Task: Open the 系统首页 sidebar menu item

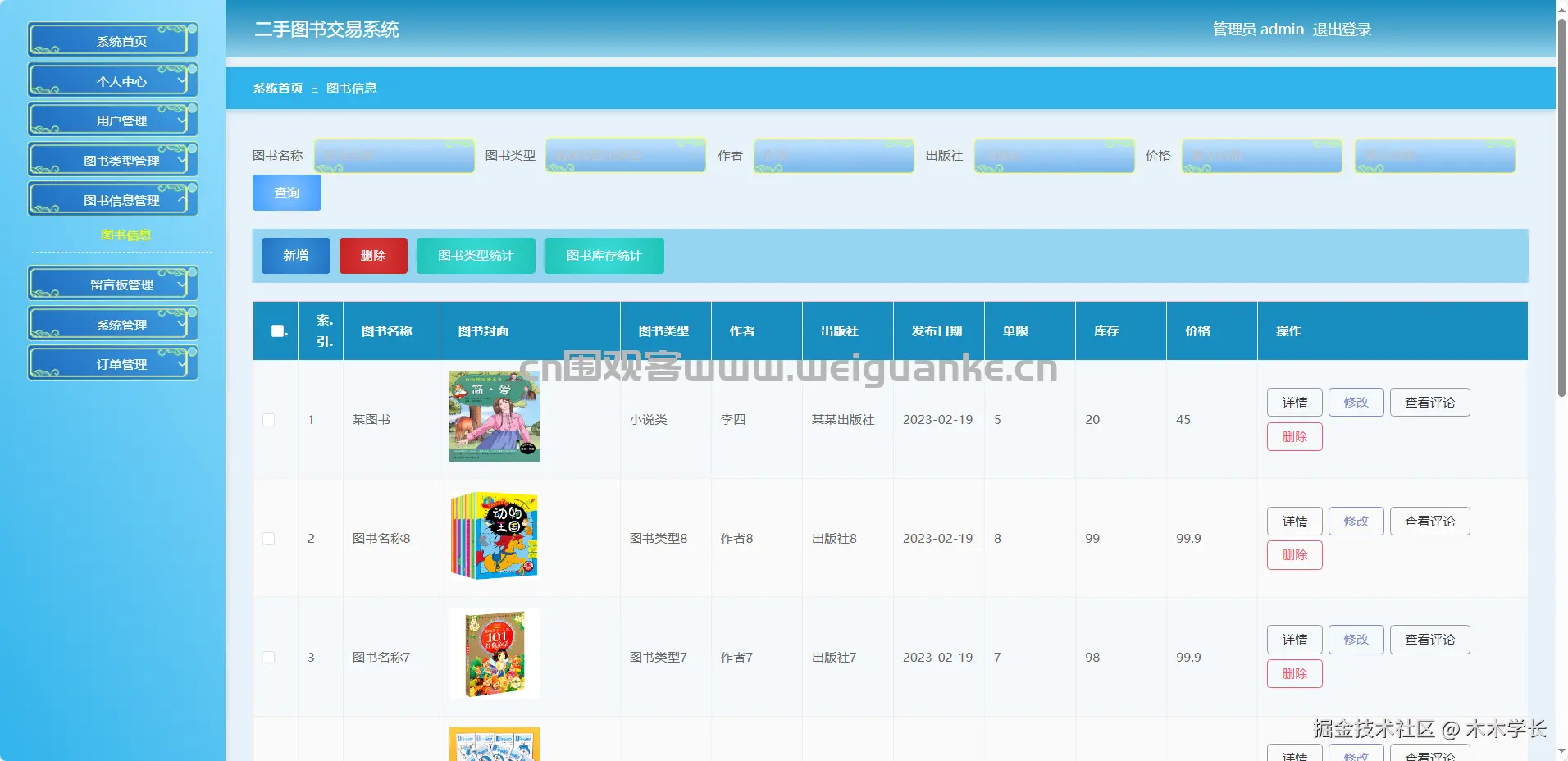Action: tap(113, 40)
